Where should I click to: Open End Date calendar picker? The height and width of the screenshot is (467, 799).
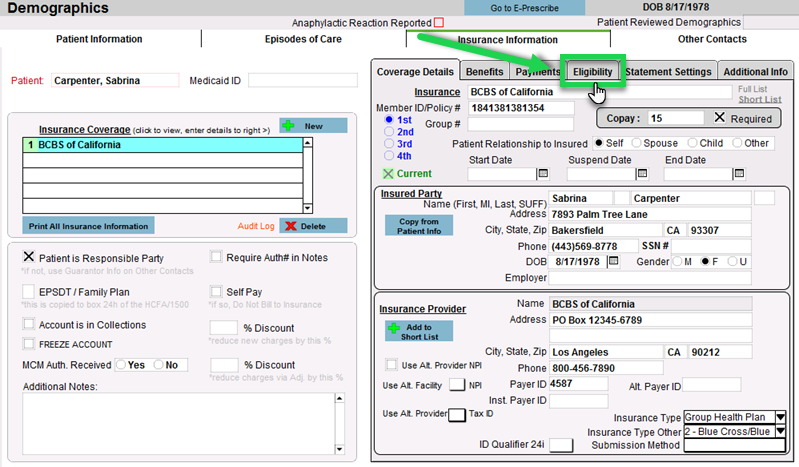[x=740, y=174]
